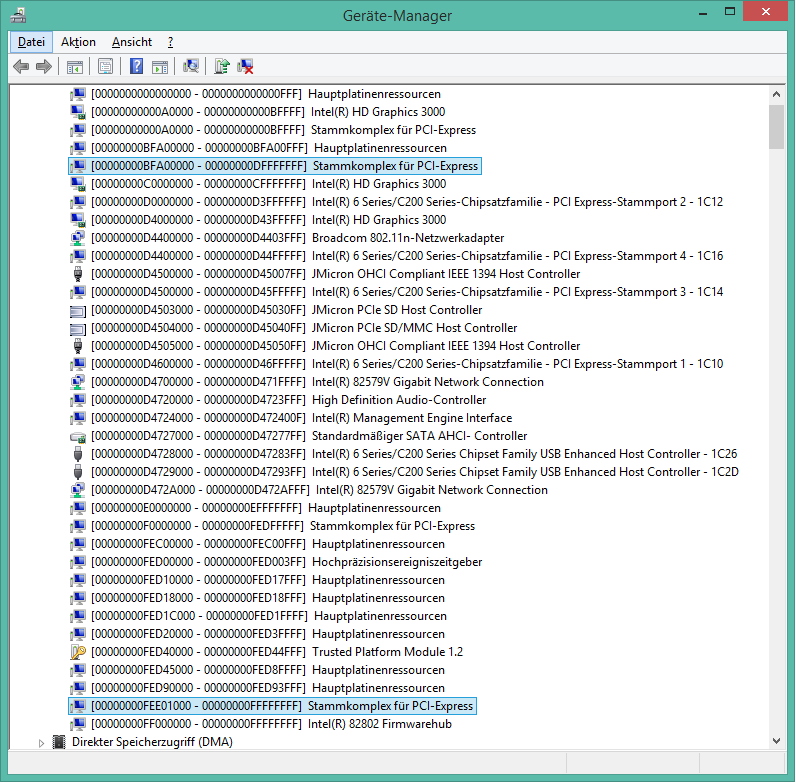Image resolution: width=796 pixels, height=783 pixels.
Task: Click the USB icon of controller 1C2D
Action: pos(78,472)
